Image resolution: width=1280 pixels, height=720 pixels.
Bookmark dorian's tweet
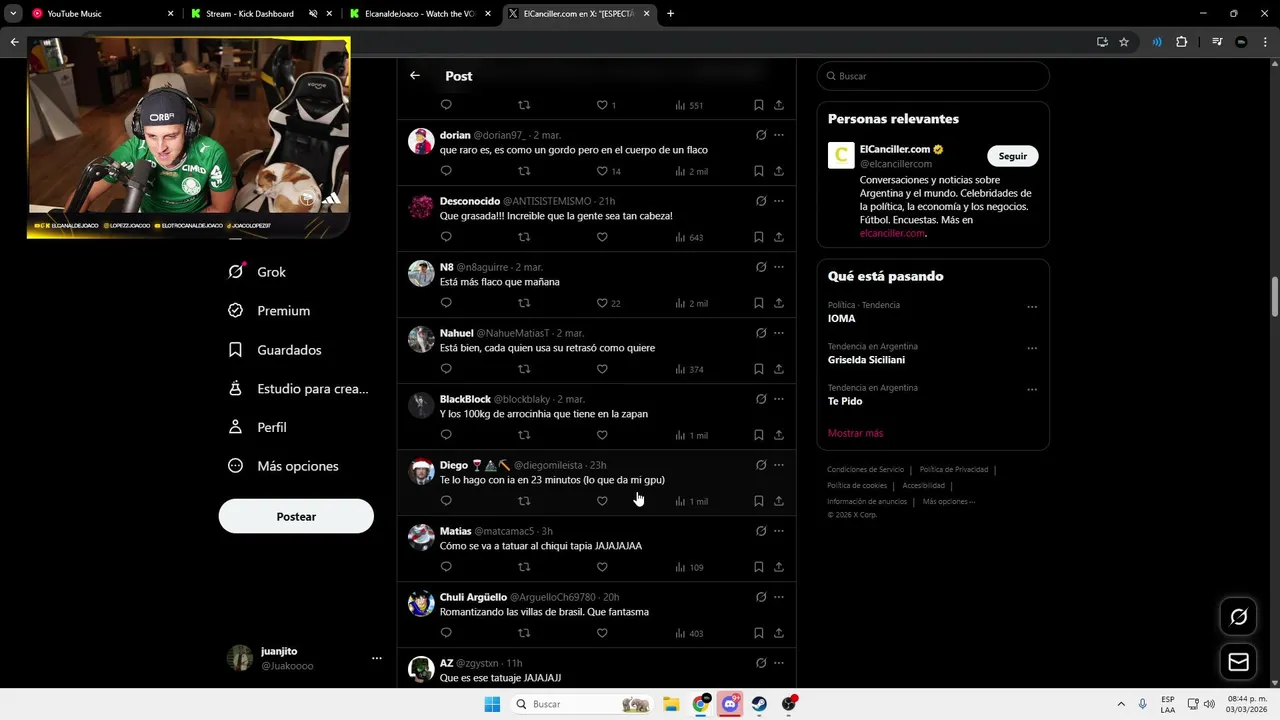(x=759, y=171)
